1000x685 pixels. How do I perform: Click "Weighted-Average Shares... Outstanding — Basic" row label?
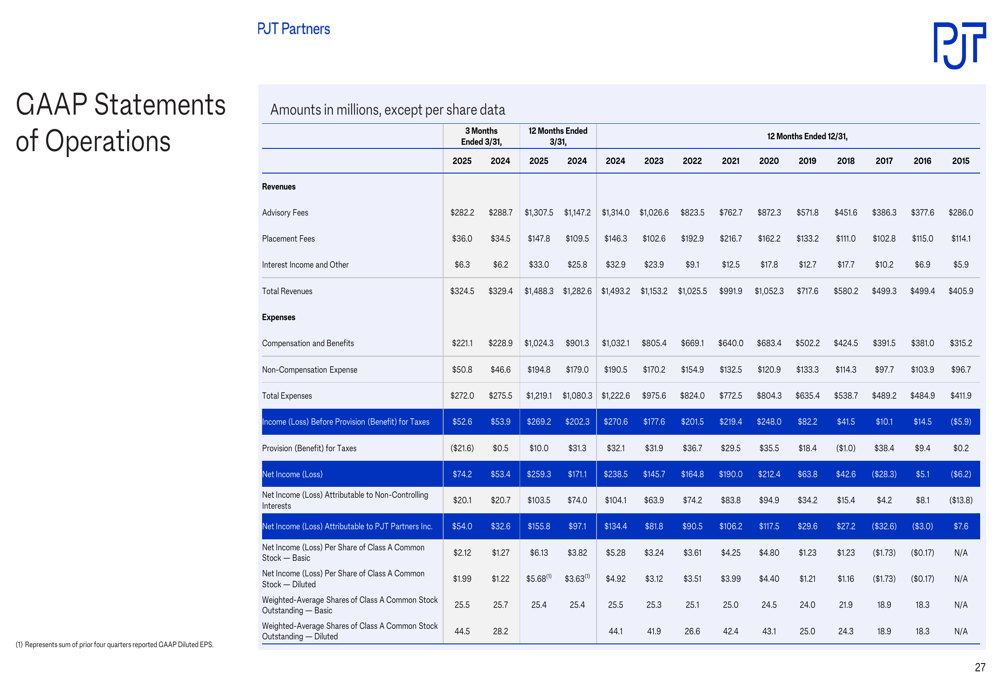click(x=349, y=605)
